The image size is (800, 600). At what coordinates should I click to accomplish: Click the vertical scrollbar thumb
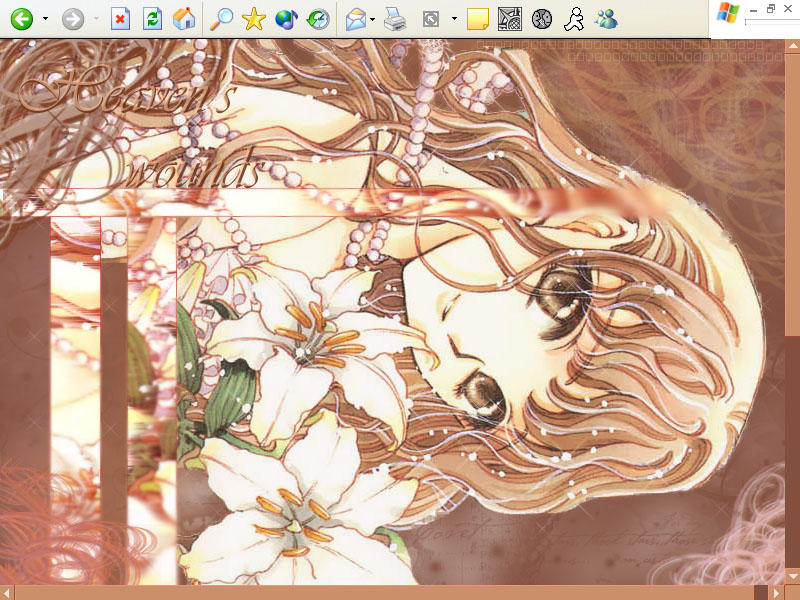tap(792, 195)
